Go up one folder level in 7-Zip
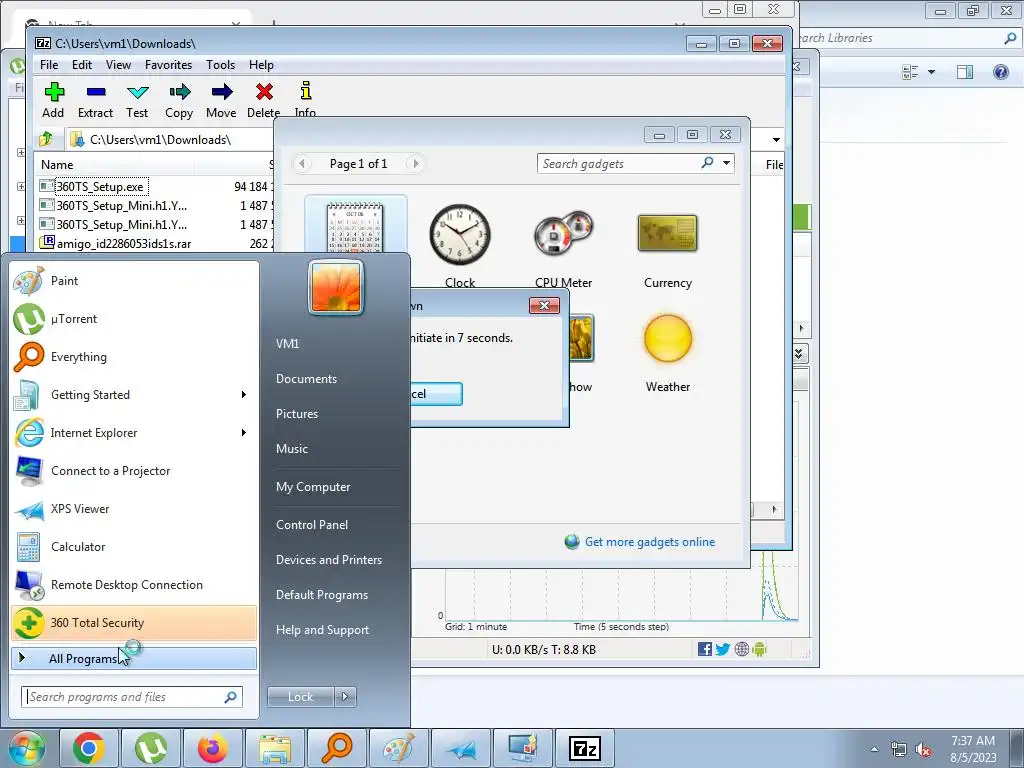Screen dimensions: 1024x768 (x=46, y=139)
